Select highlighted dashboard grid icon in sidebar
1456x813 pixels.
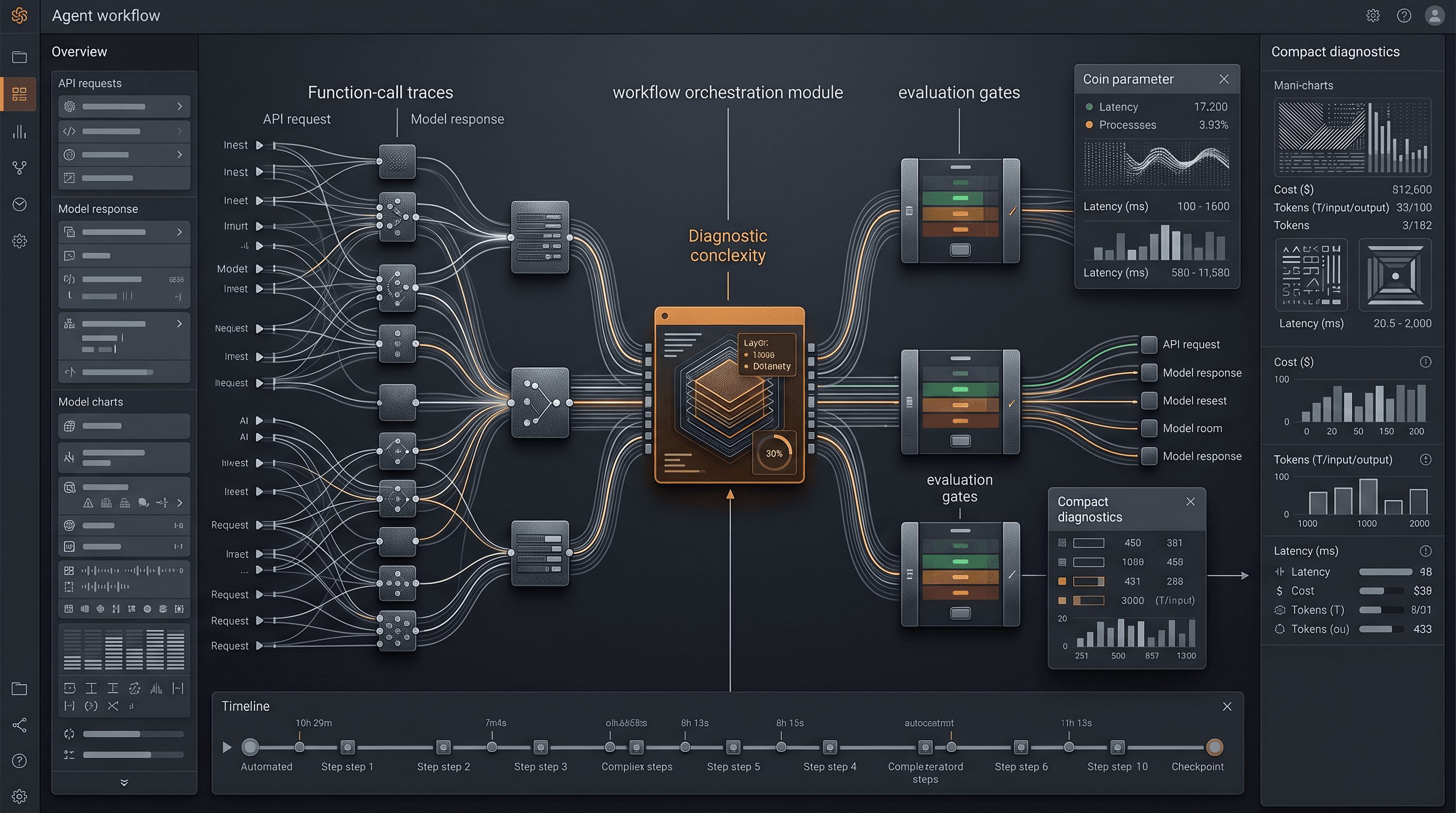point(20,94)
